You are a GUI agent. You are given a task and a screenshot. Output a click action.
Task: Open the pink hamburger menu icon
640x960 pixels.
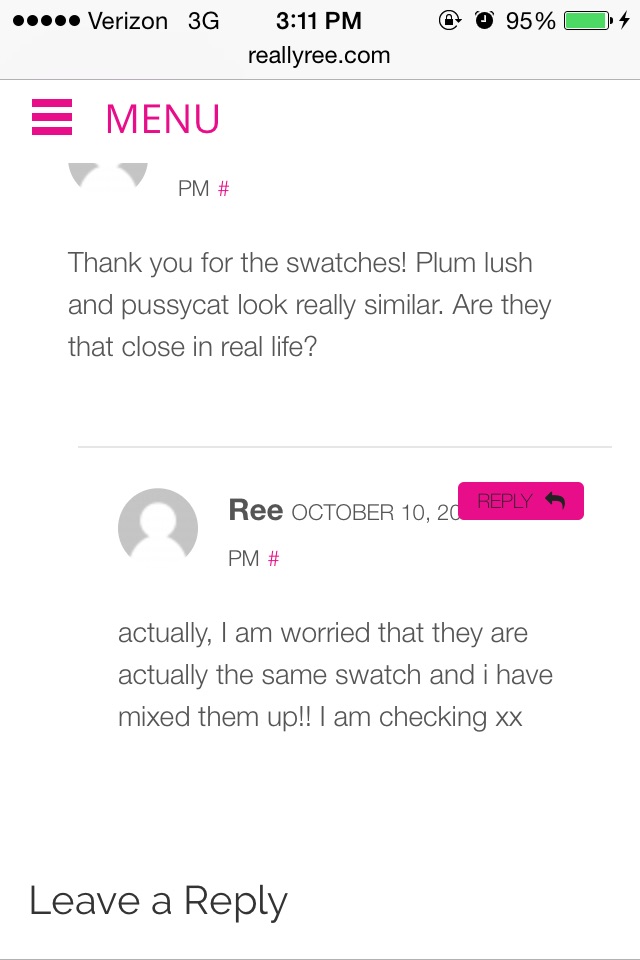point(52,117)
